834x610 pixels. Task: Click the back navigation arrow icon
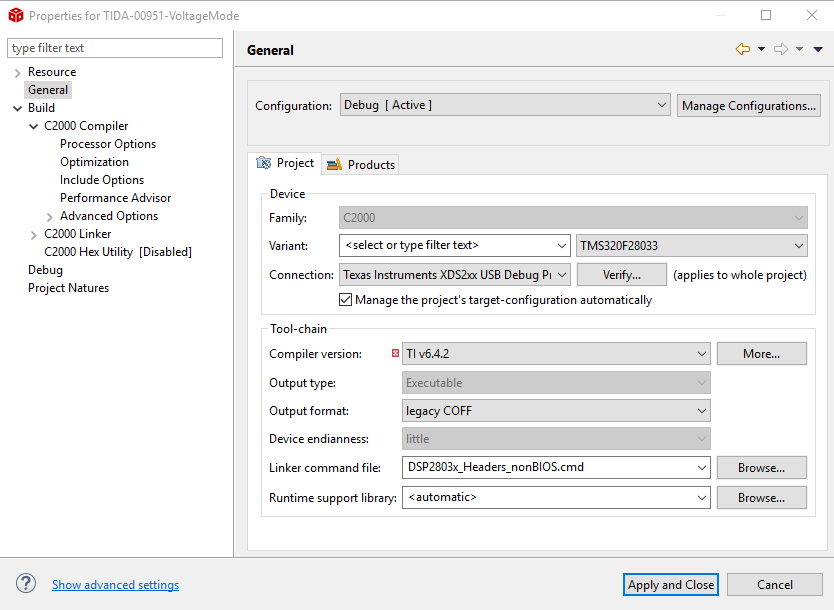pyautogui.click(x=742, y=49)
